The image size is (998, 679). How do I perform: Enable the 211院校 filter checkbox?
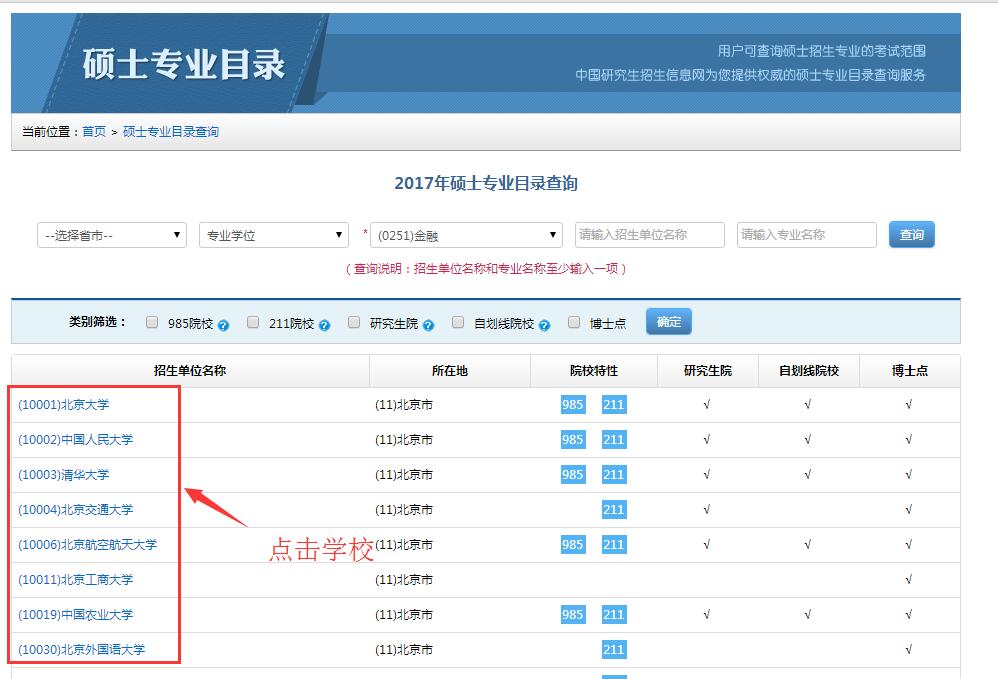click(x=253, y=322)
